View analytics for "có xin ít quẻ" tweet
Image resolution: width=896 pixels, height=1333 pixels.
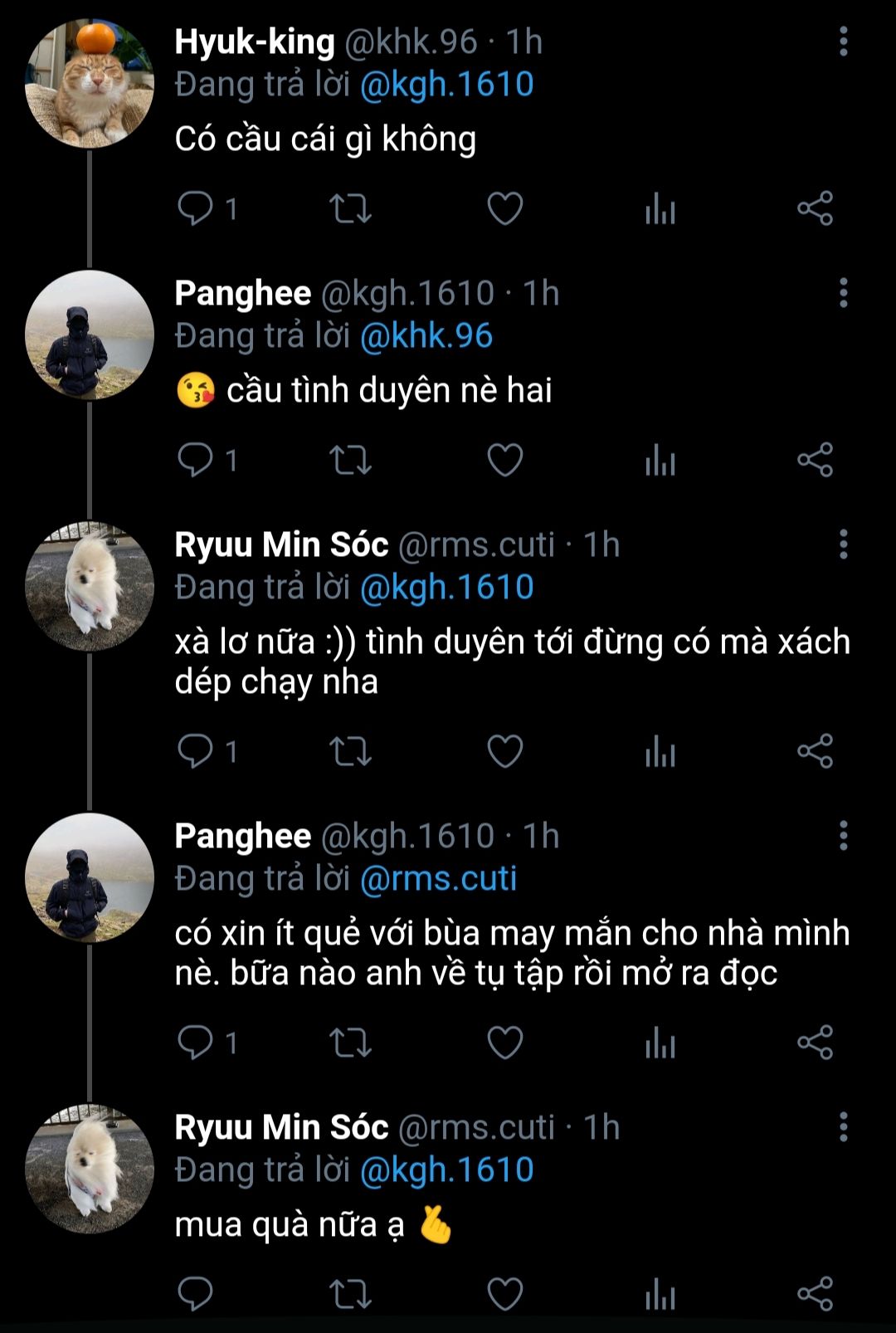(x=660, y=1042)
